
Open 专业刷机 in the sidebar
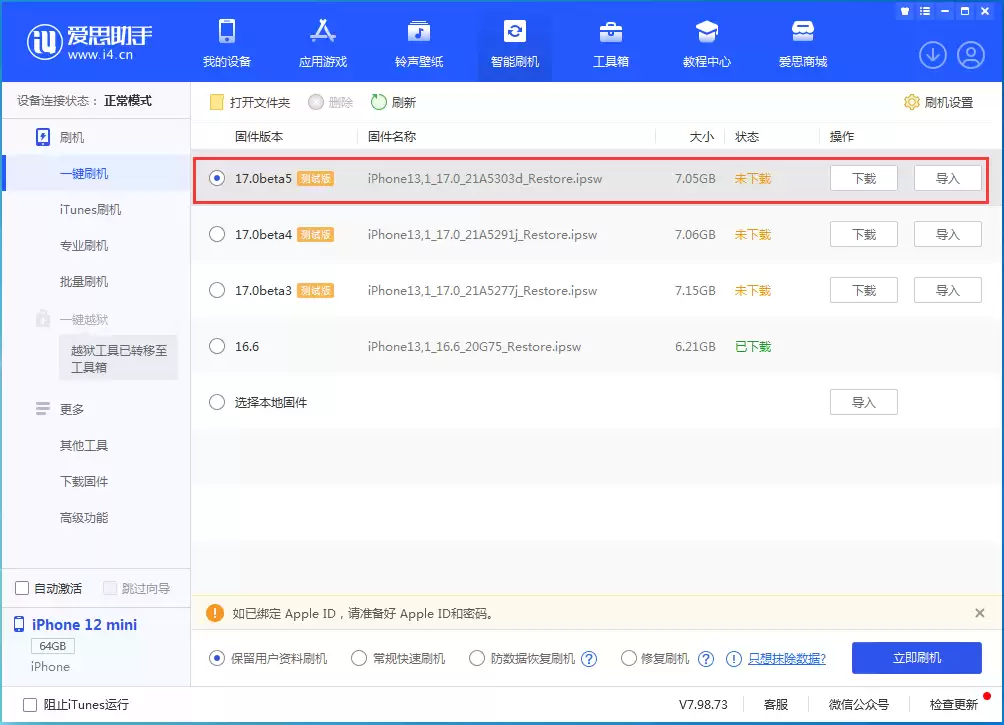[84, 245]
